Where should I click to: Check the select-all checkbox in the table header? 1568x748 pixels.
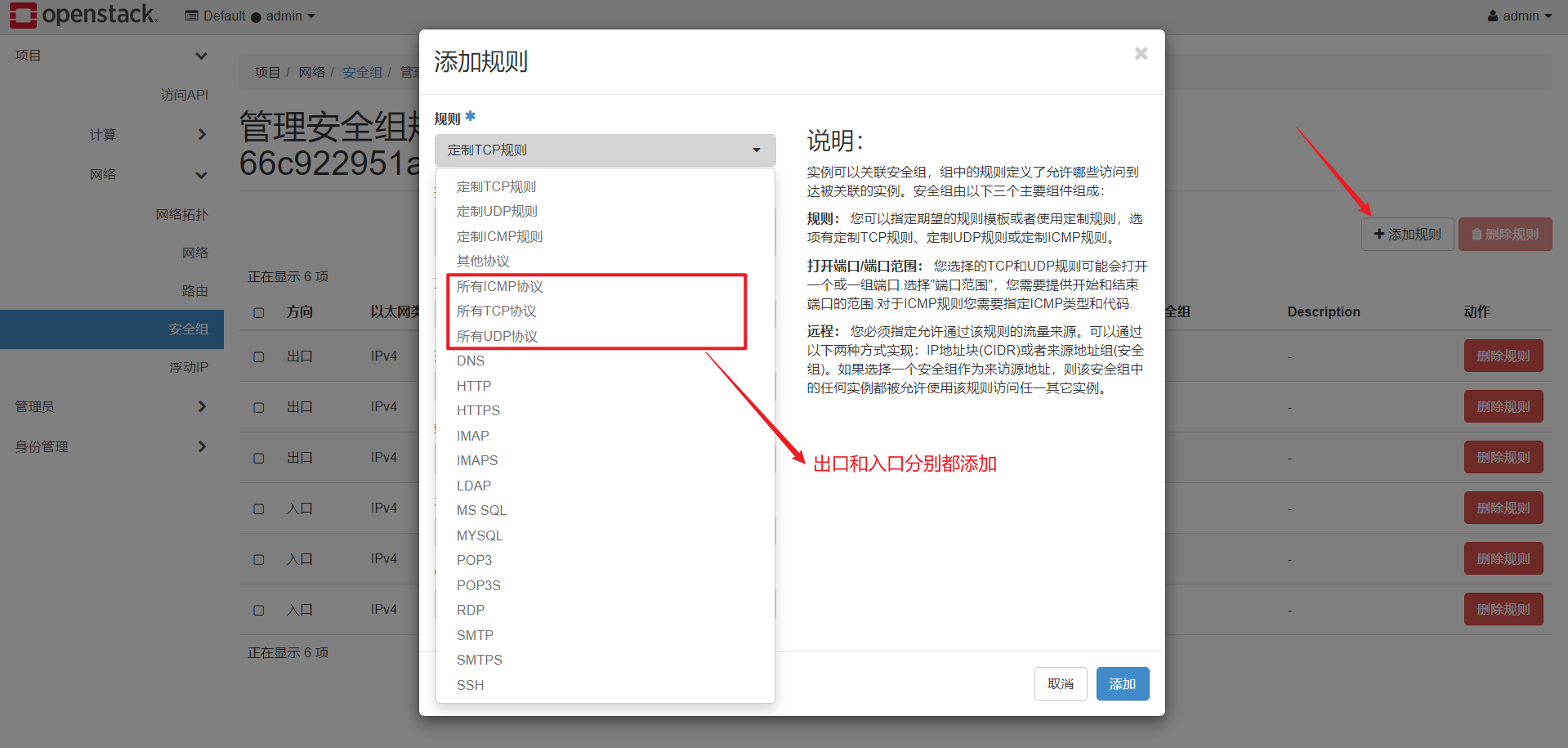click(x=259, y=312)
